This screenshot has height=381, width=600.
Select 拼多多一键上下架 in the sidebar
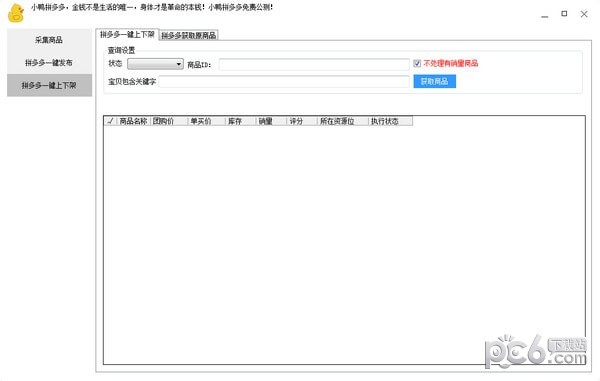coord(49,85)
